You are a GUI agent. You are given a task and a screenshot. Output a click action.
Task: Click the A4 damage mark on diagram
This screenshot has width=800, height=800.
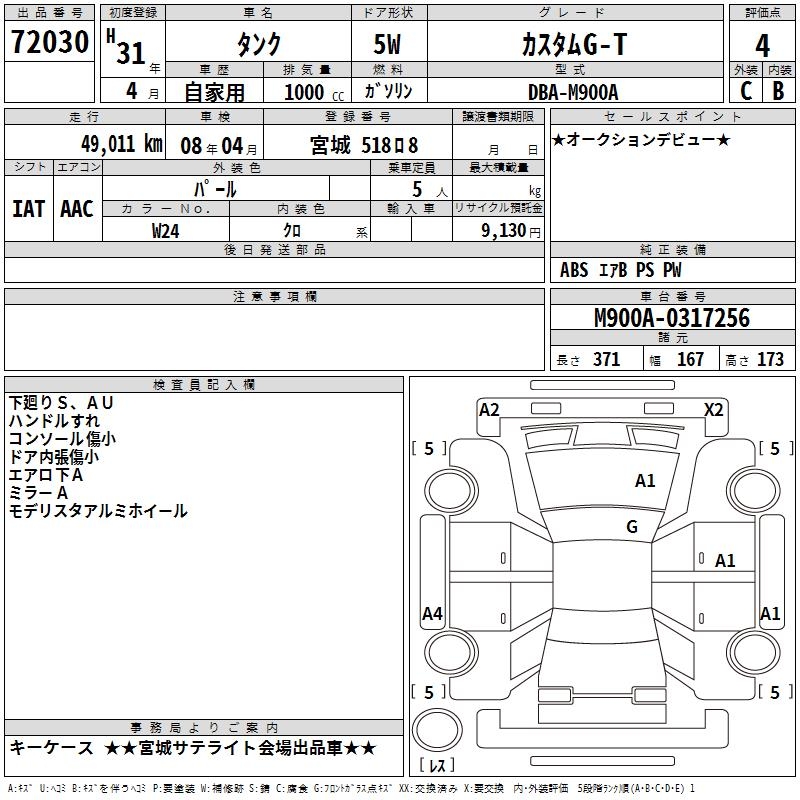pos(432,613)
